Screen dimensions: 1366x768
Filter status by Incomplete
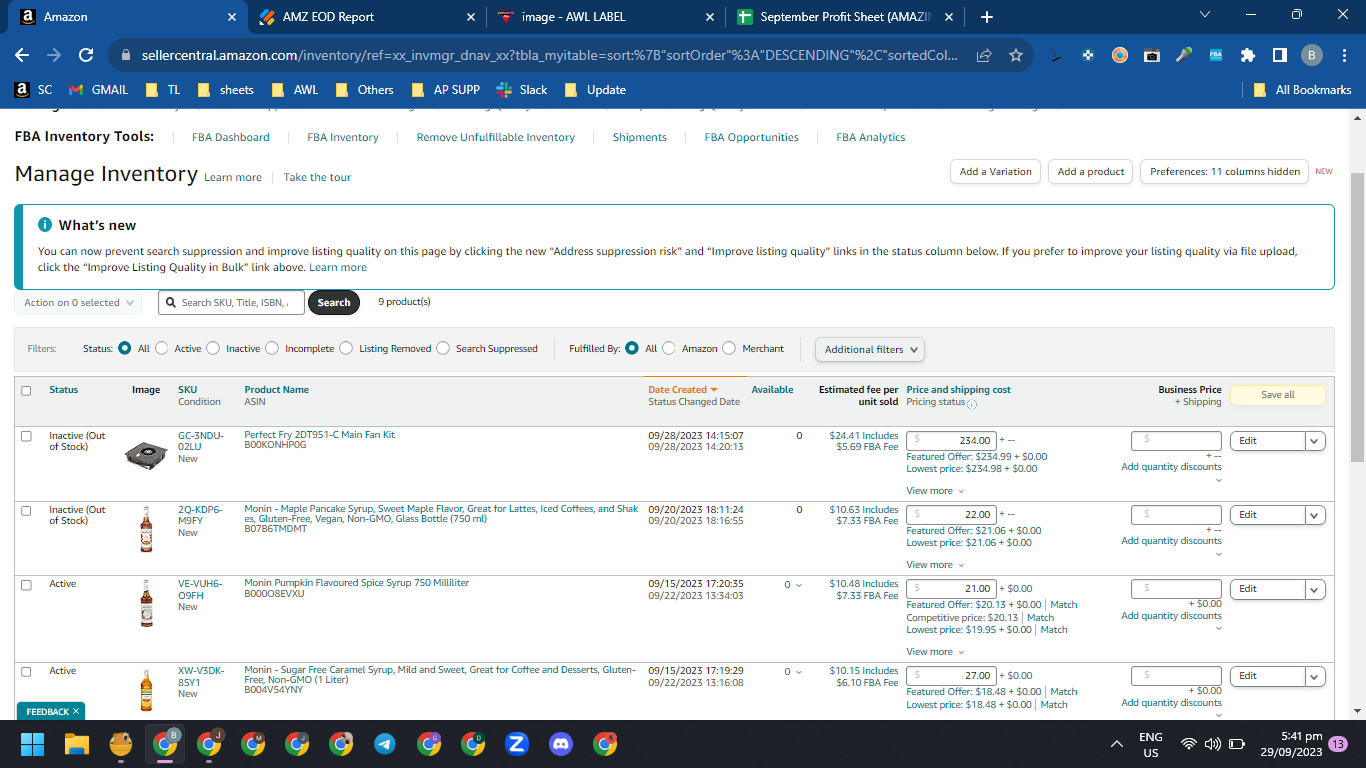click(x=273, y=348)
